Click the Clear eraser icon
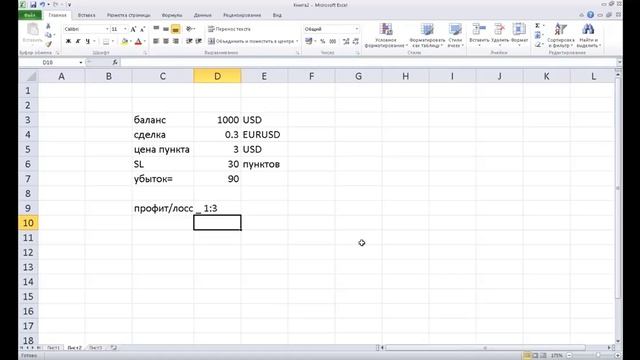640x360 pixels. click(538, 44)
